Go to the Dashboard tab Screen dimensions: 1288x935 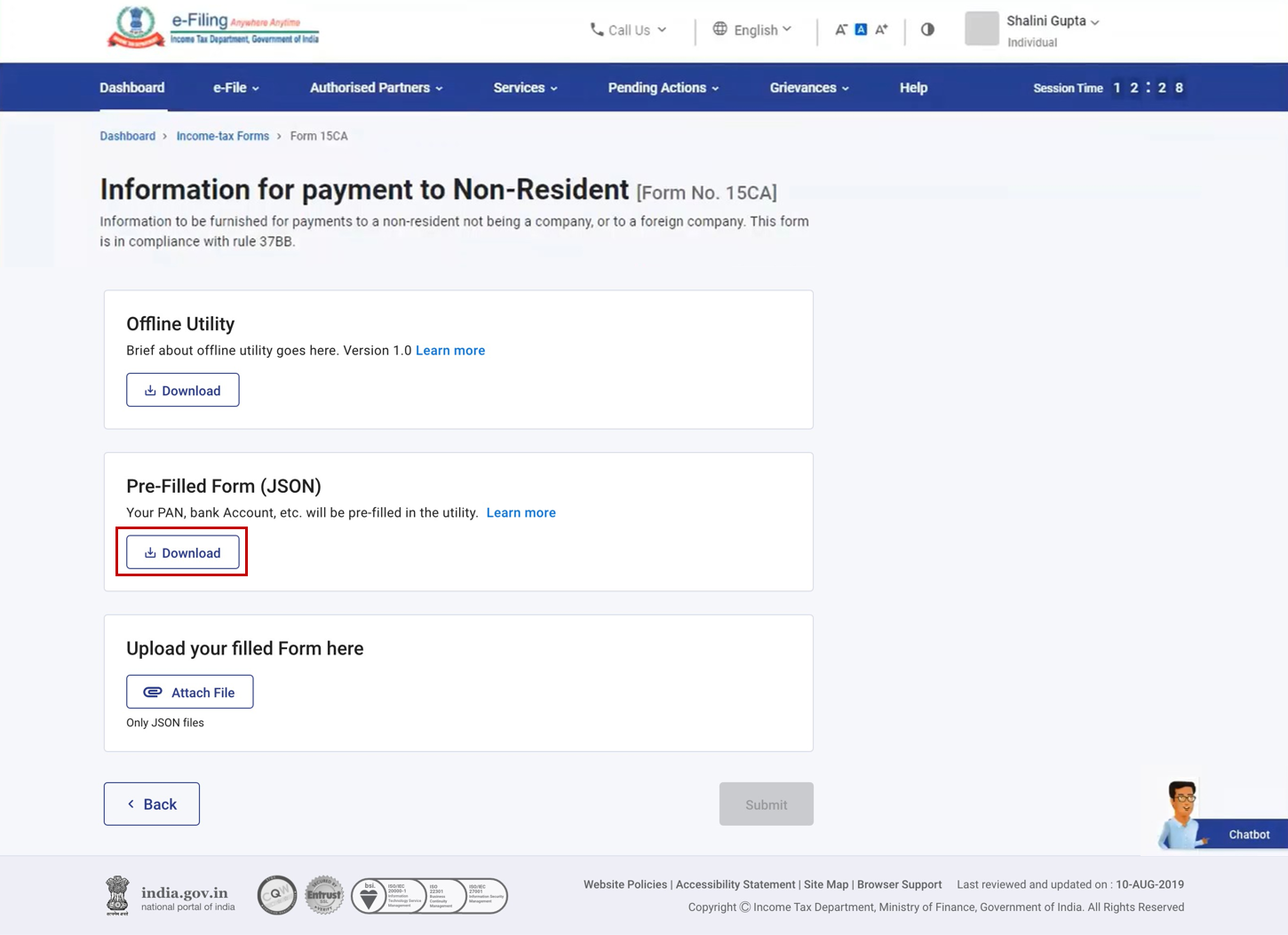(x=131, y=88)
